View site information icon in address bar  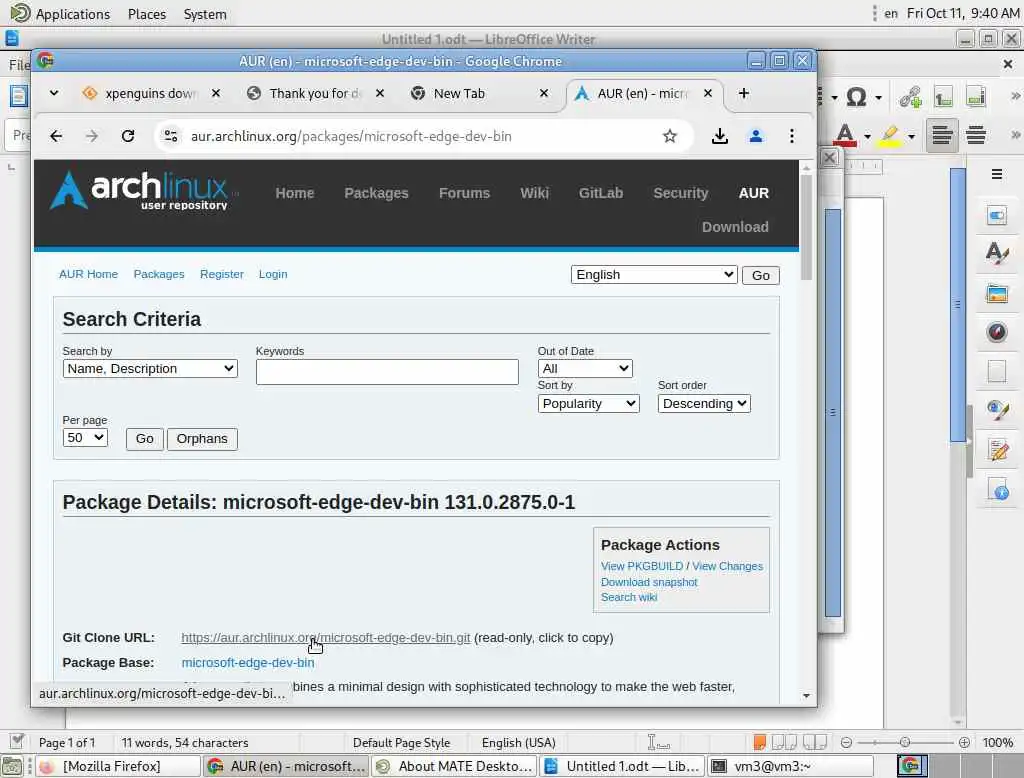(x=170, y=136)
